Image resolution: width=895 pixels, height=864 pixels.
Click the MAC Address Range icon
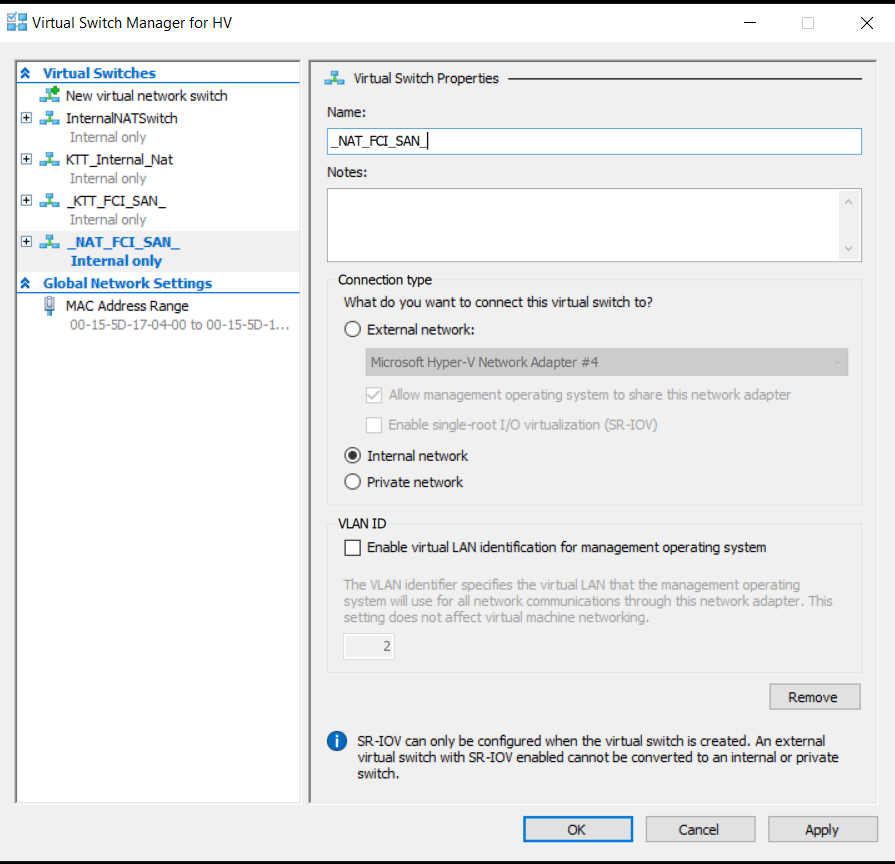click(50, 306)
